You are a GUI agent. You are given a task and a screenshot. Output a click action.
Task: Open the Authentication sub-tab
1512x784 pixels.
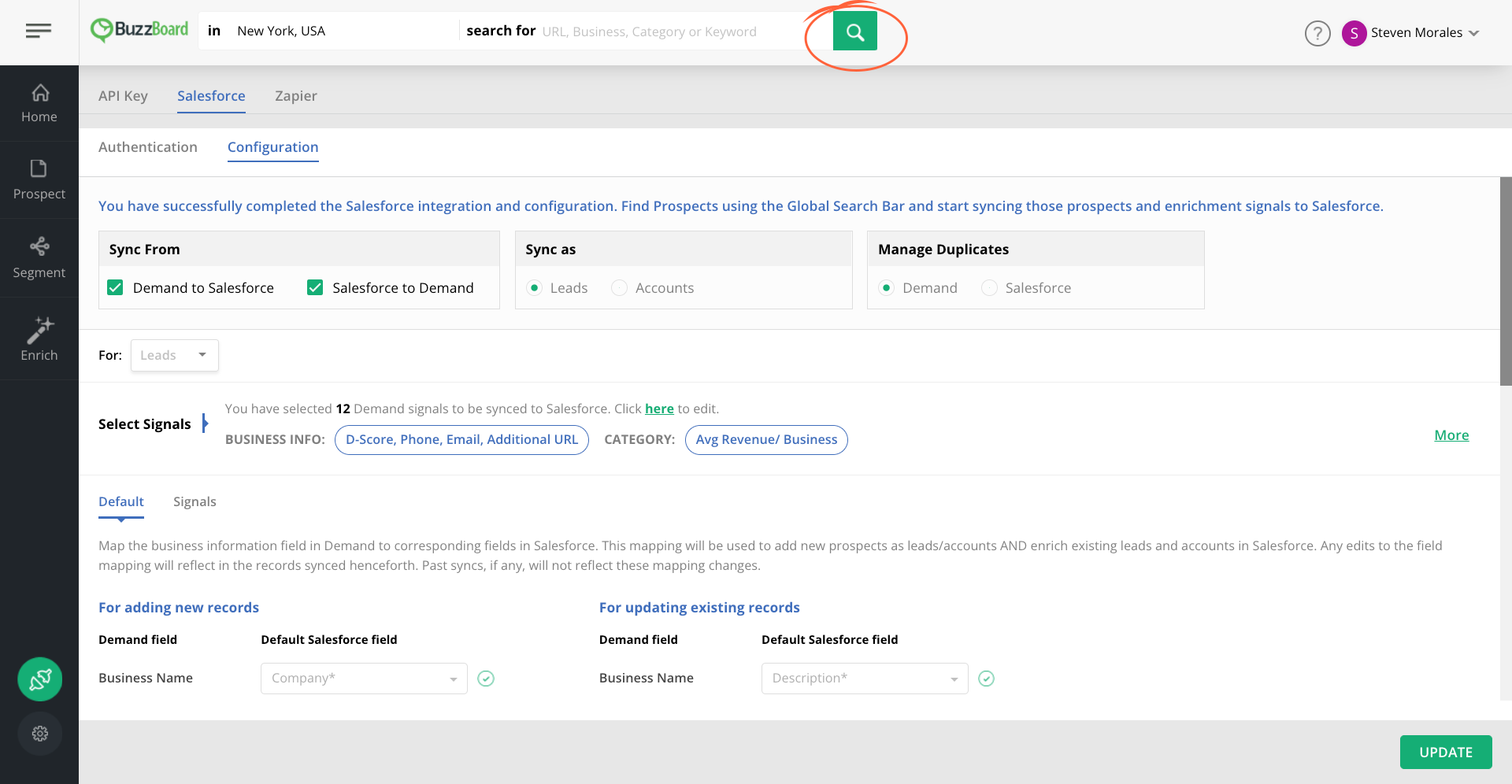click(x=148, y=147)
